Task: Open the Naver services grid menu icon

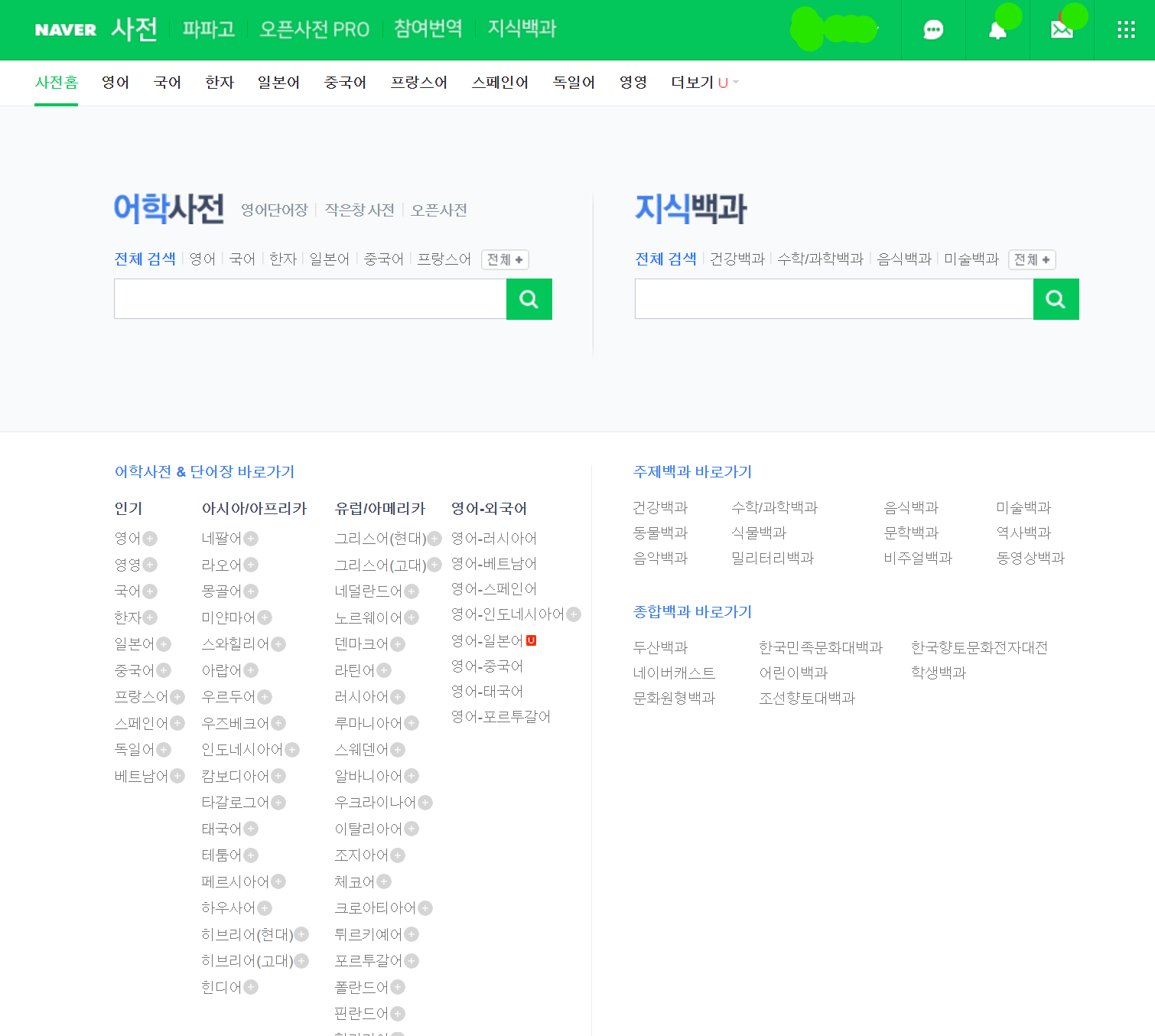Action: 1126,30
